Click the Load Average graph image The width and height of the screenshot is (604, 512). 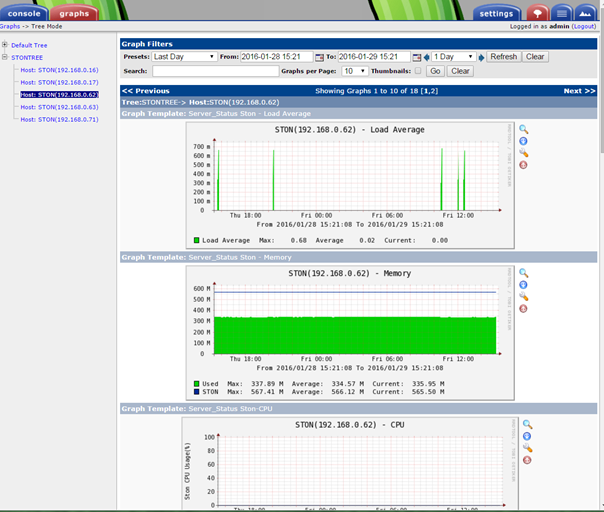[x=350, y=185]
